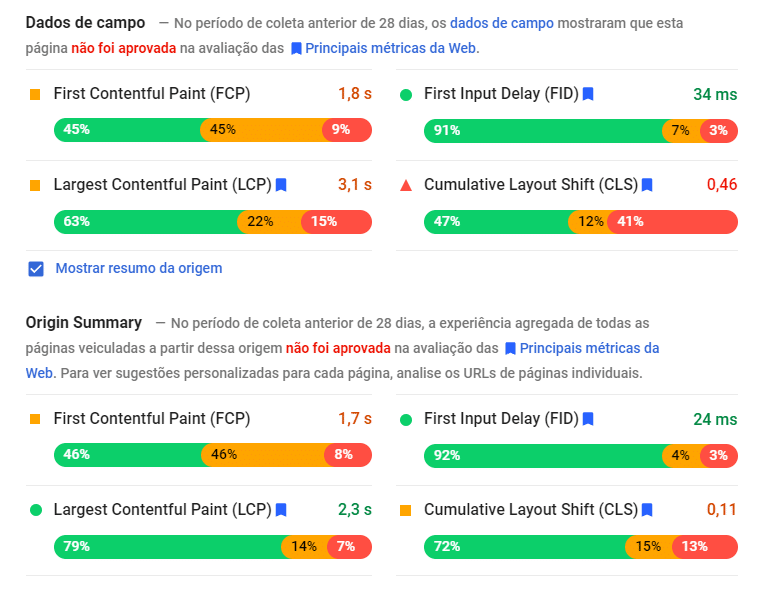Viewport: 759px width, 600px height.
Task: Click bookmark icon beside Origin Summary CLS
Action: 647,510
